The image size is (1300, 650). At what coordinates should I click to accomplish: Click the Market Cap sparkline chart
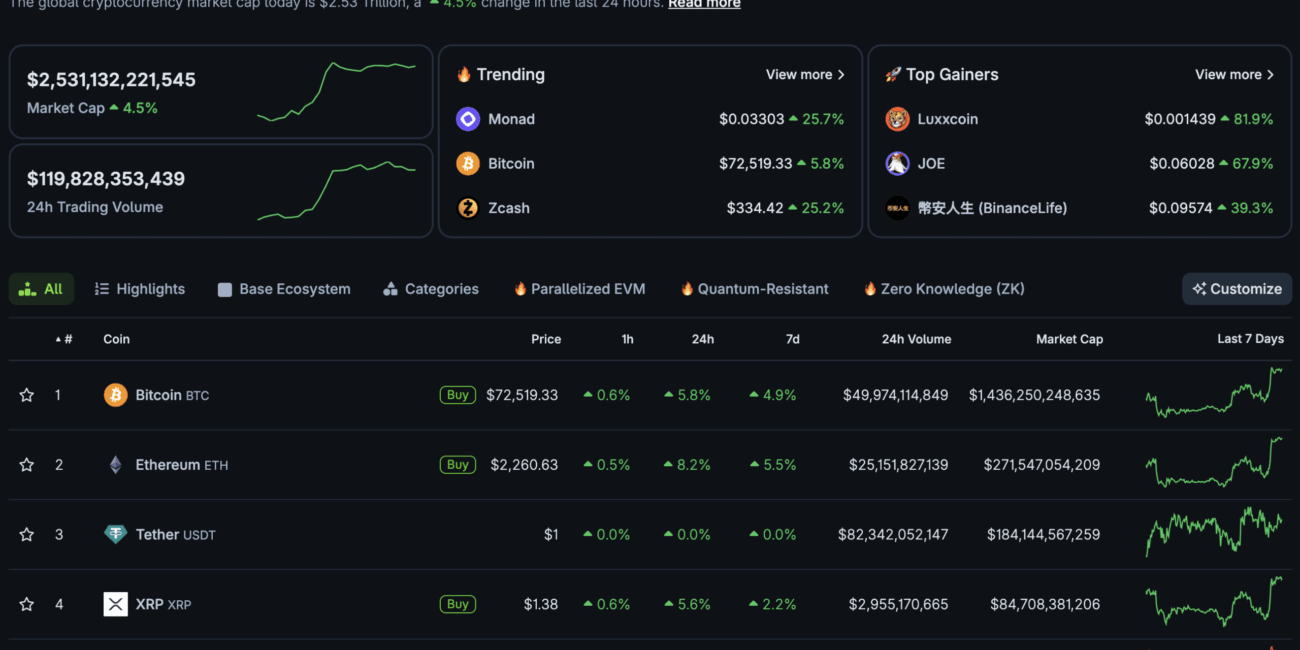[x=336, y=92]
